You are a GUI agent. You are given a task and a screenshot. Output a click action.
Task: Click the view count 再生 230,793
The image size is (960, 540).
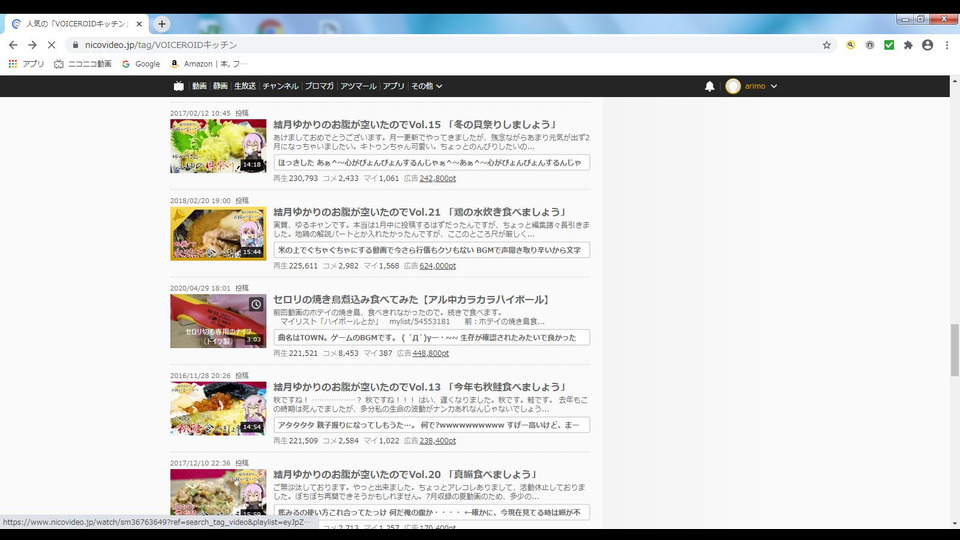pyautogui.click(x=296, y=178)
